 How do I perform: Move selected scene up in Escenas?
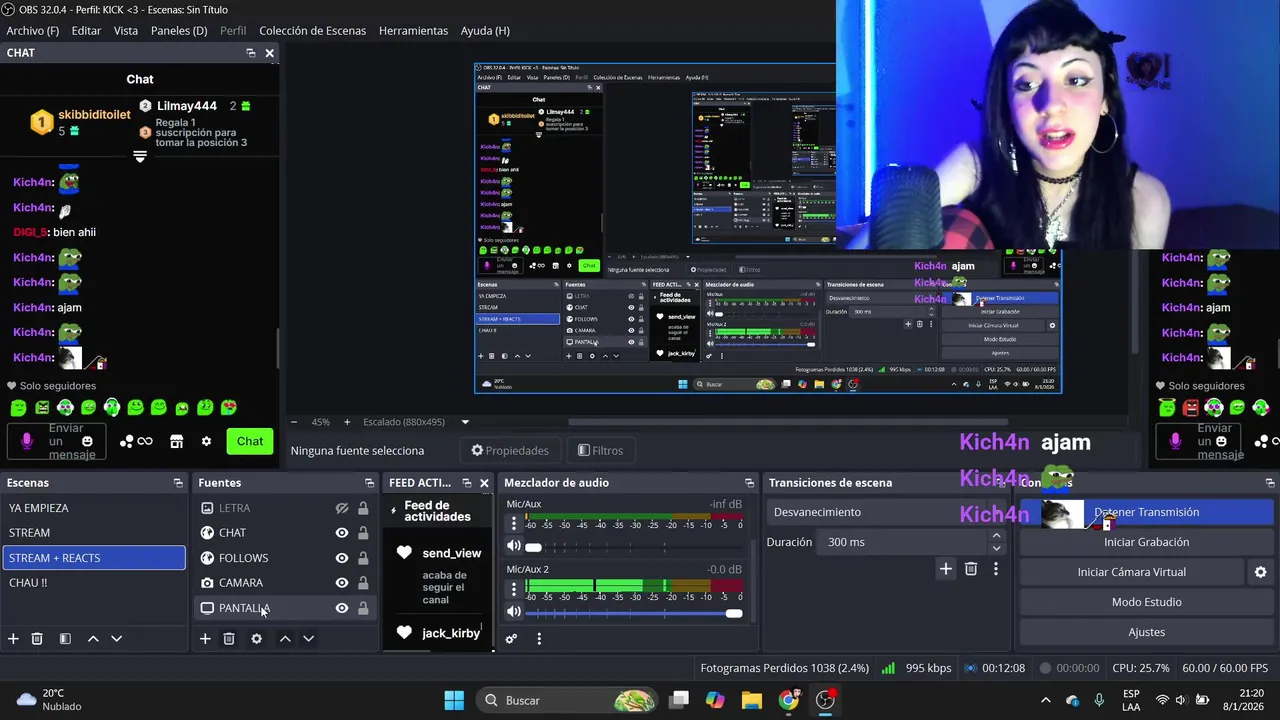pyautogui.click(x=93, y=638)
